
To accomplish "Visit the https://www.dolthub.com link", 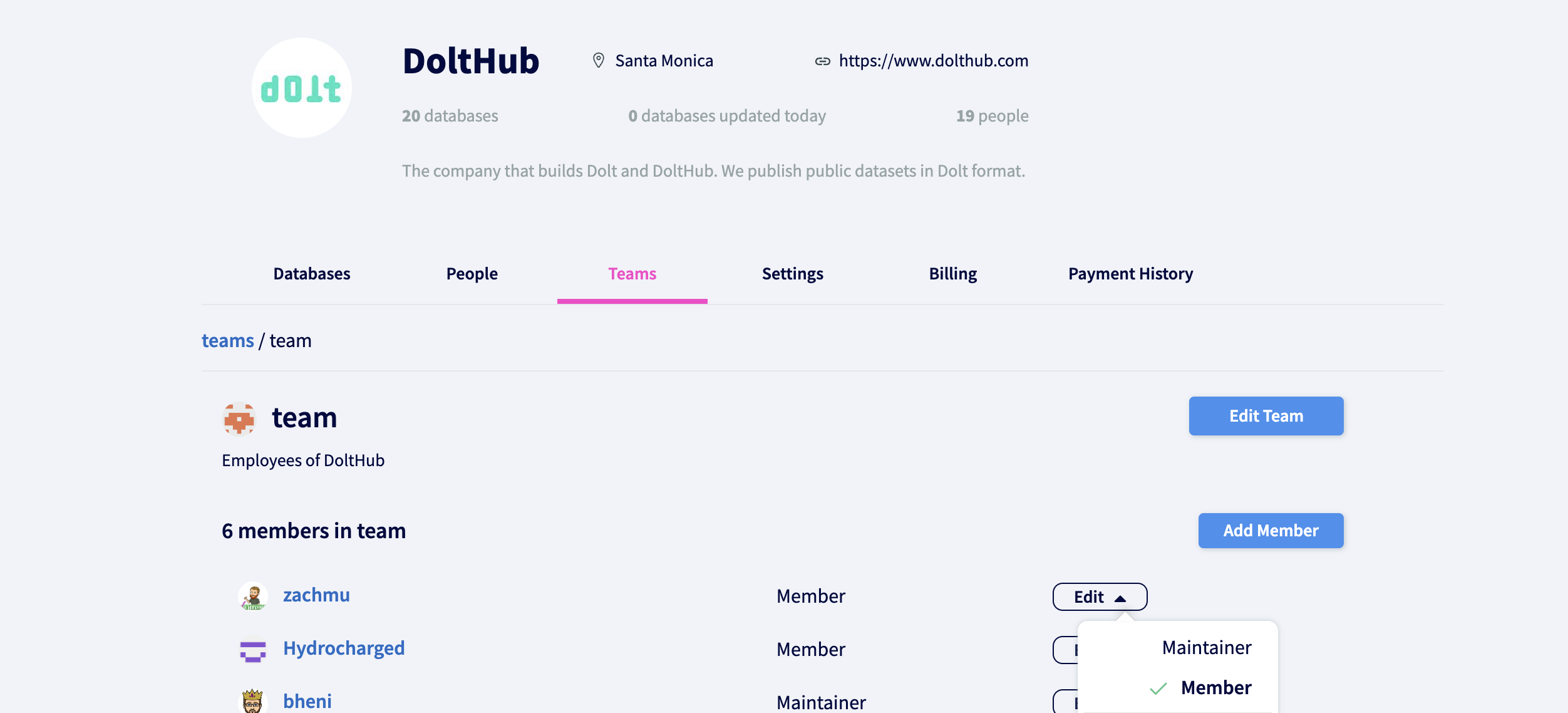I will pyautogui.click(x=933, y=60).
